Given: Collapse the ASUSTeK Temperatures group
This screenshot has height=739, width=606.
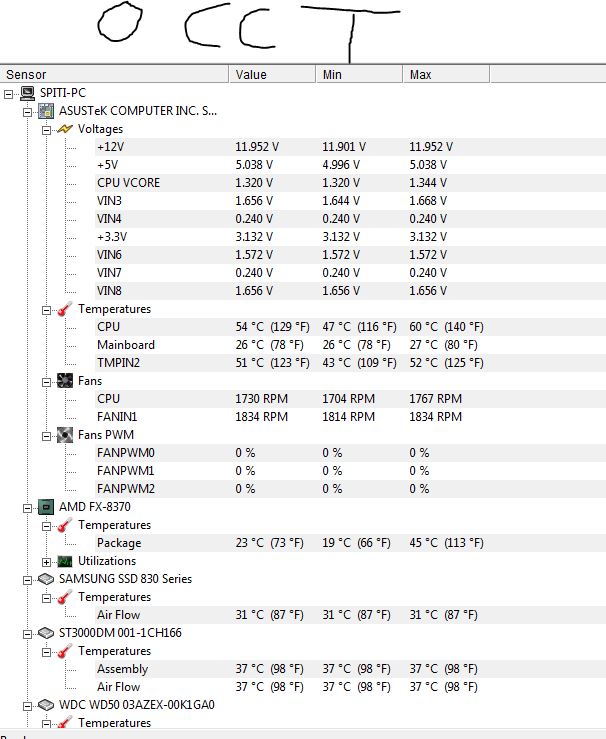Looking at the screenshot, I should click(x=47, y=310).
